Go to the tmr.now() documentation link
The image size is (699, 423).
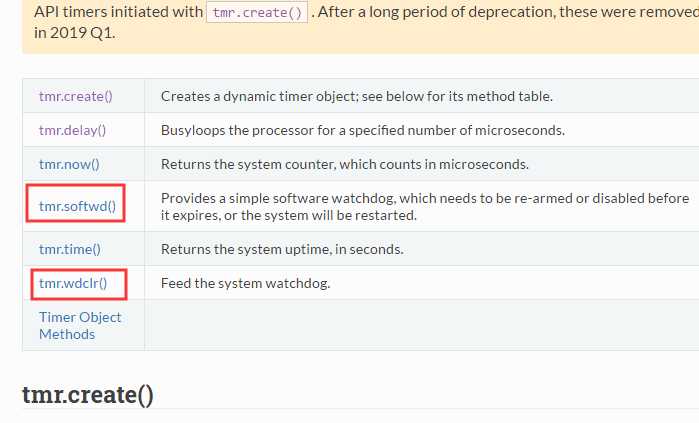(69, 164)
